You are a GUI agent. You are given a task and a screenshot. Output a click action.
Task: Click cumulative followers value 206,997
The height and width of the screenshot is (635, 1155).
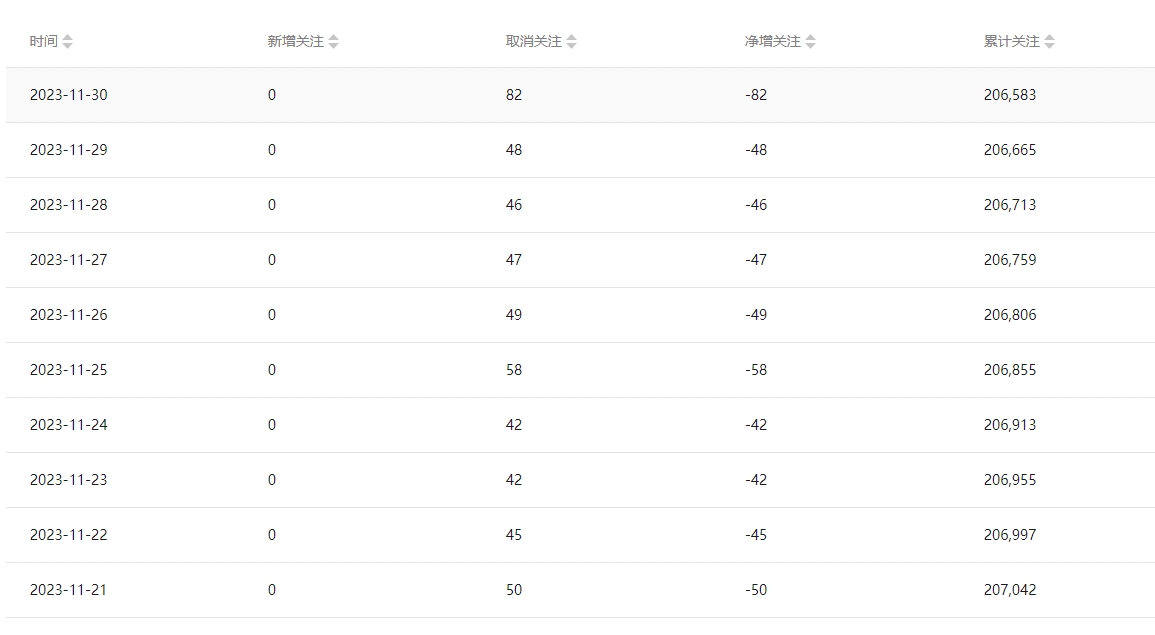pos(1010,535)
